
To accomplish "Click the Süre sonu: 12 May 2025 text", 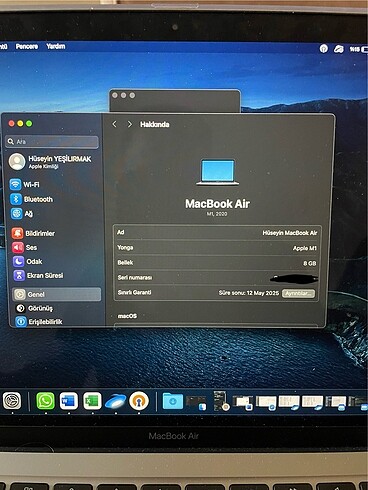I will (x=249, y=293).
